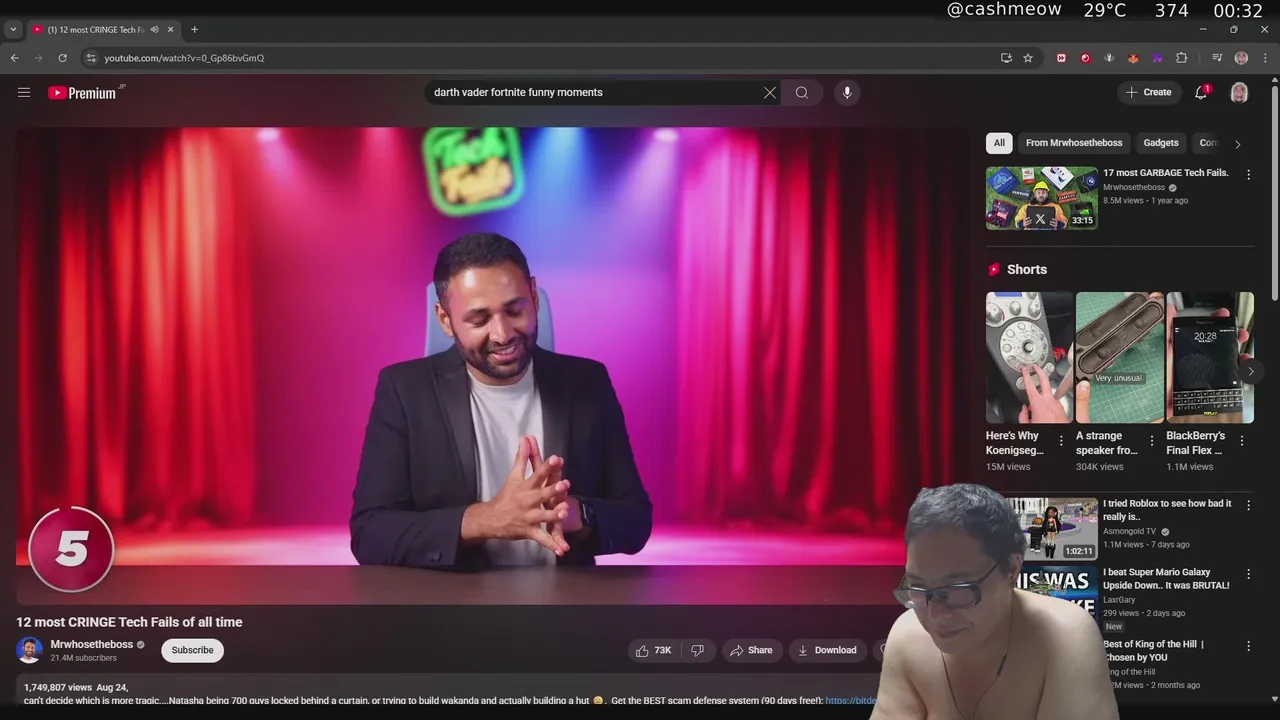Viewport: 1280px width, 720px height.
Task: Click 1,749,807 views description text
Action: point(58,688)
